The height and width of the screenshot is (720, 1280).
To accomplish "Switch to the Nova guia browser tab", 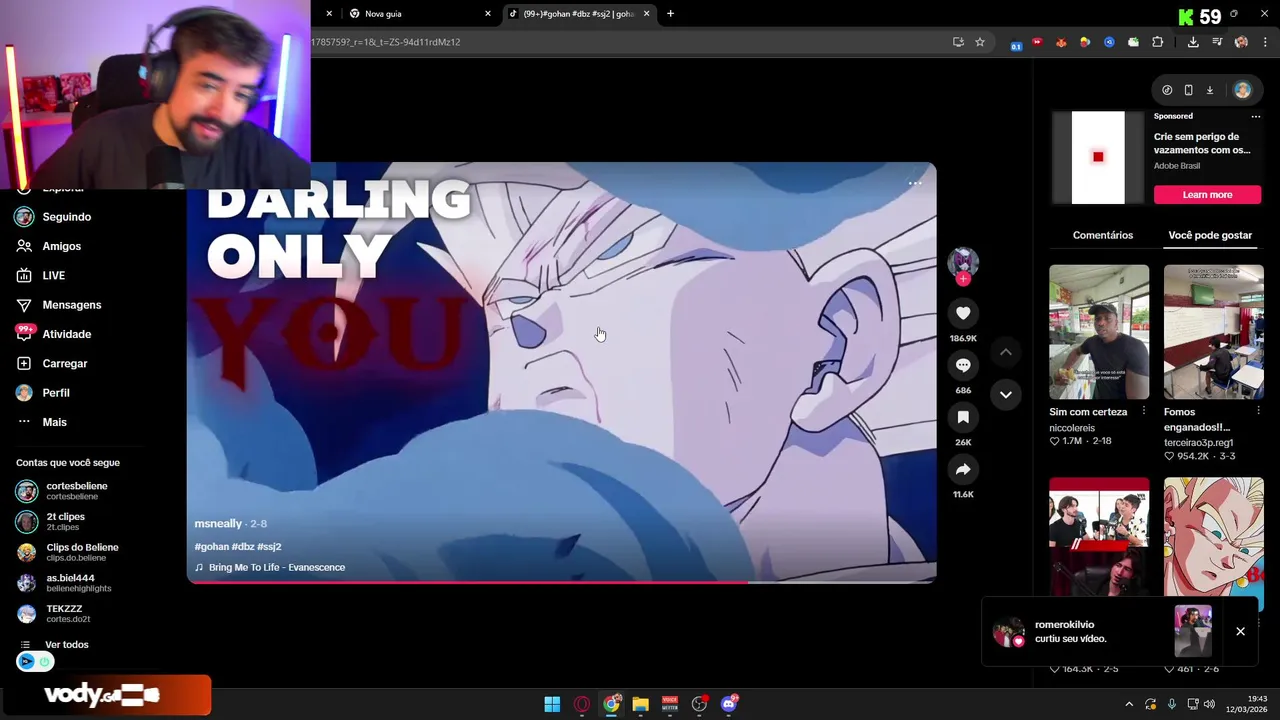I will point(420,14).
